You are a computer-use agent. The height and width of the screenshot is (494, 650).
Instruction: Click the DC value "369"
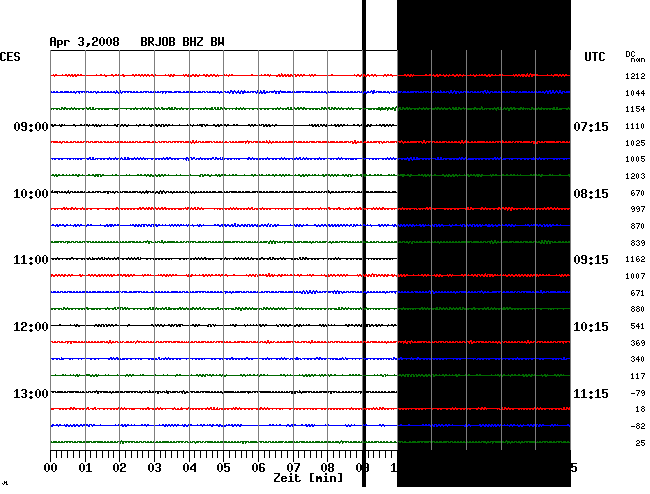click(638, 344)
